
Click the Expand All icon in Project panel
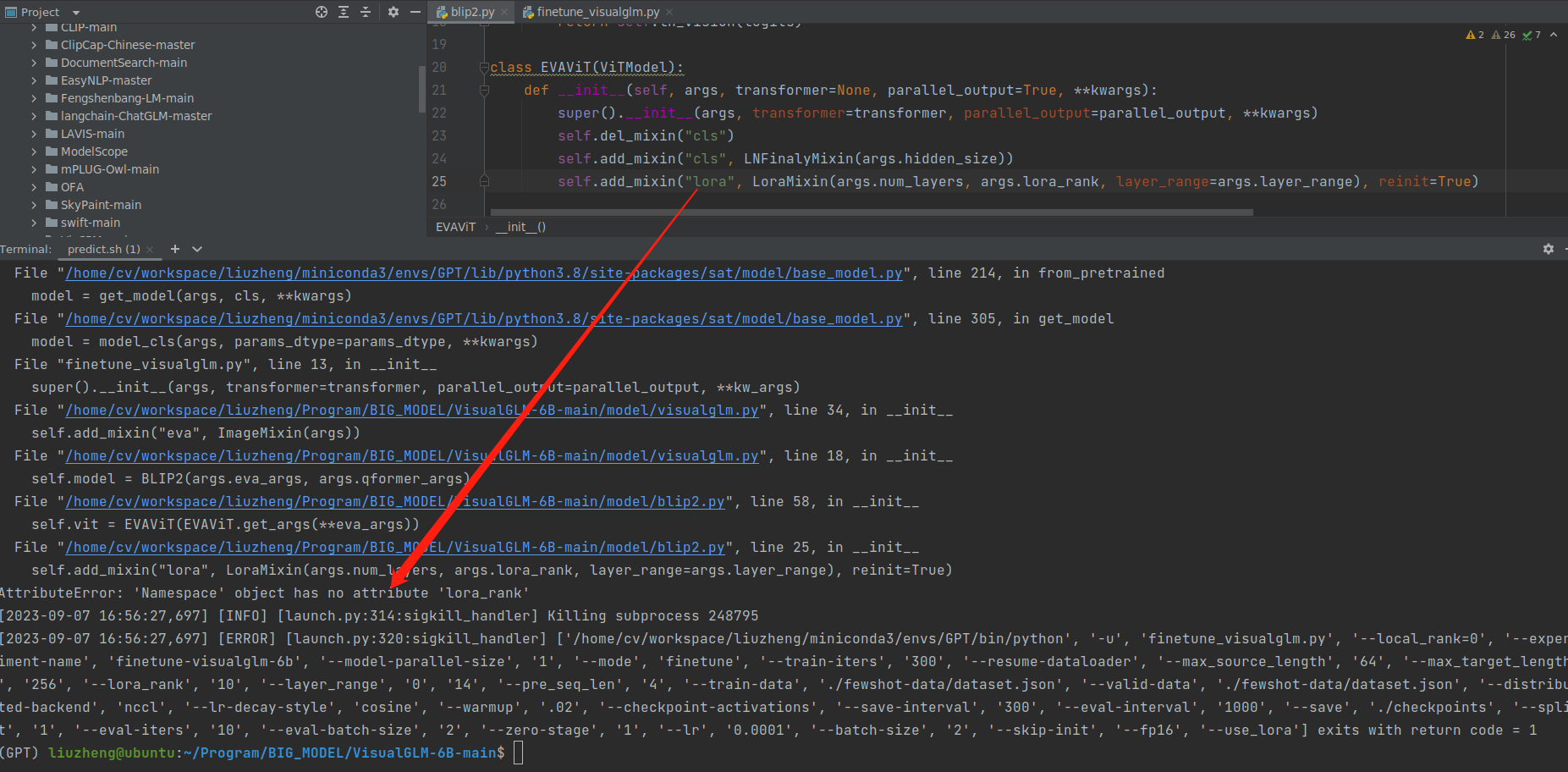tap(344, 12)
